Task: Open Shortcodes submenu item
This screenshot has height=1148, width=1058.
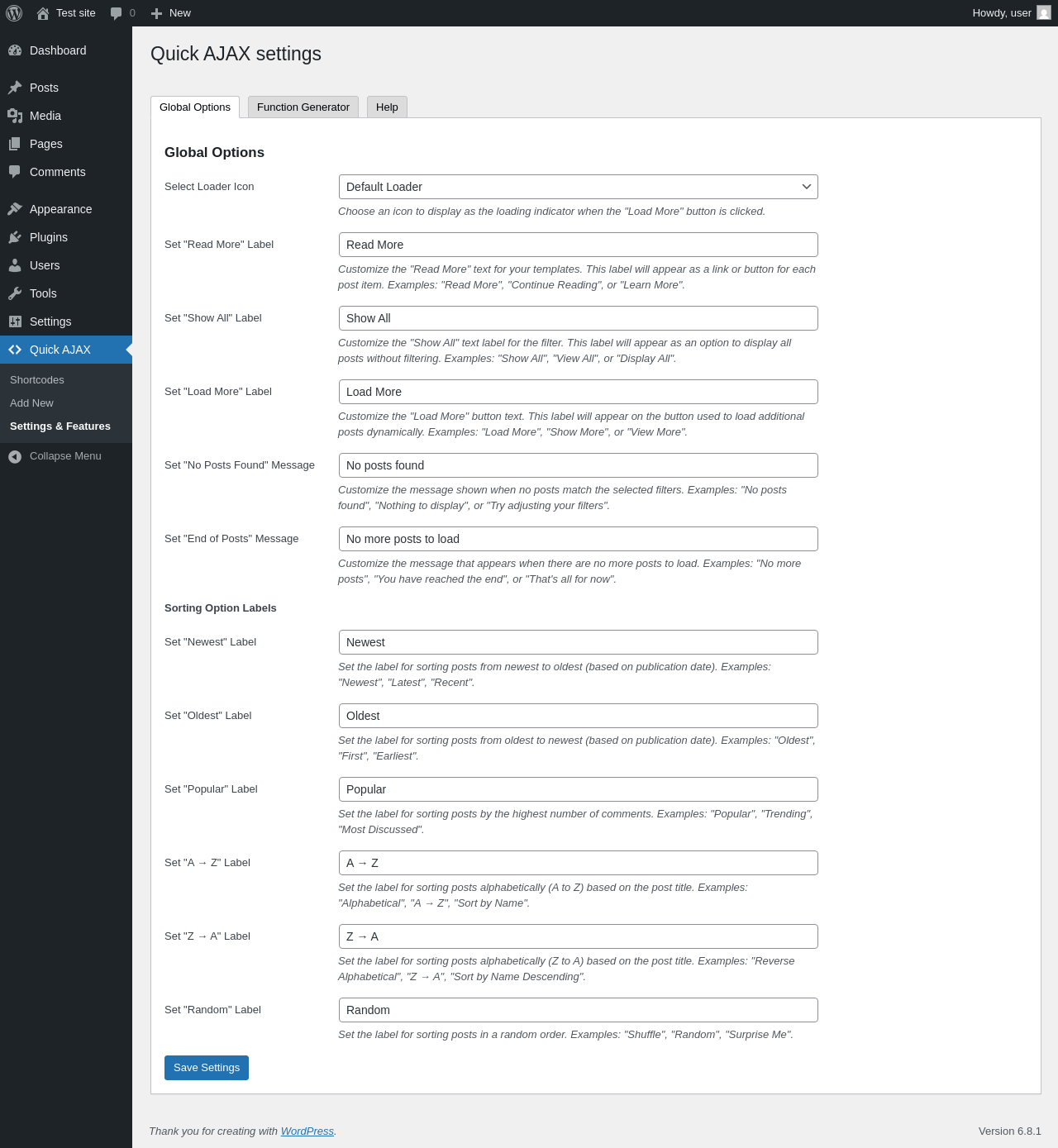Action: tap(37, 380)
